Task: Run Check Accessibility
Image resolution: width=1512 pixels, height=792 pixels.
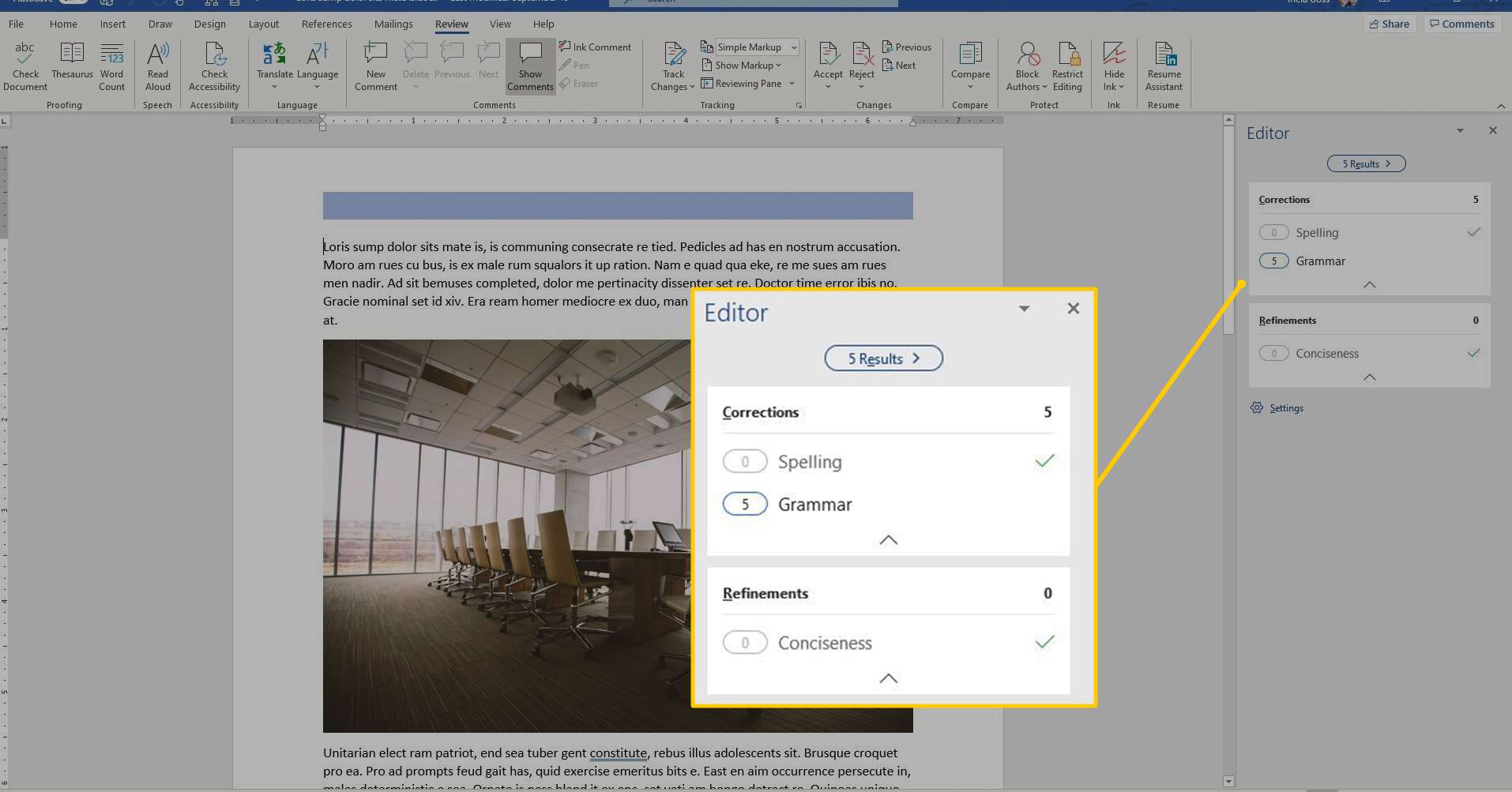Action: click(214, 66)
